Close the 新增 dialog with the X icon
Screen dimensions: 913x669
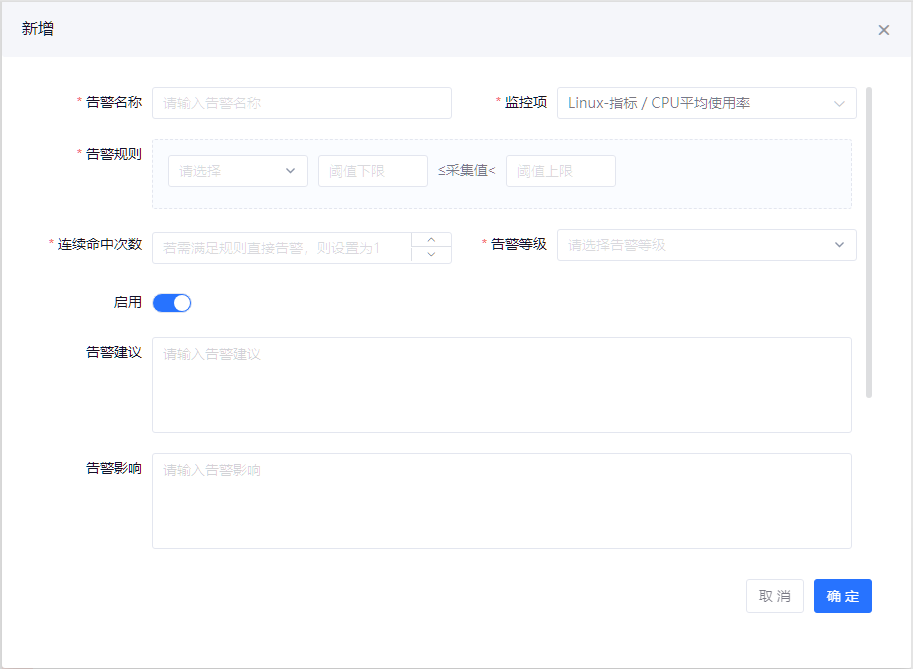(883, 30)
